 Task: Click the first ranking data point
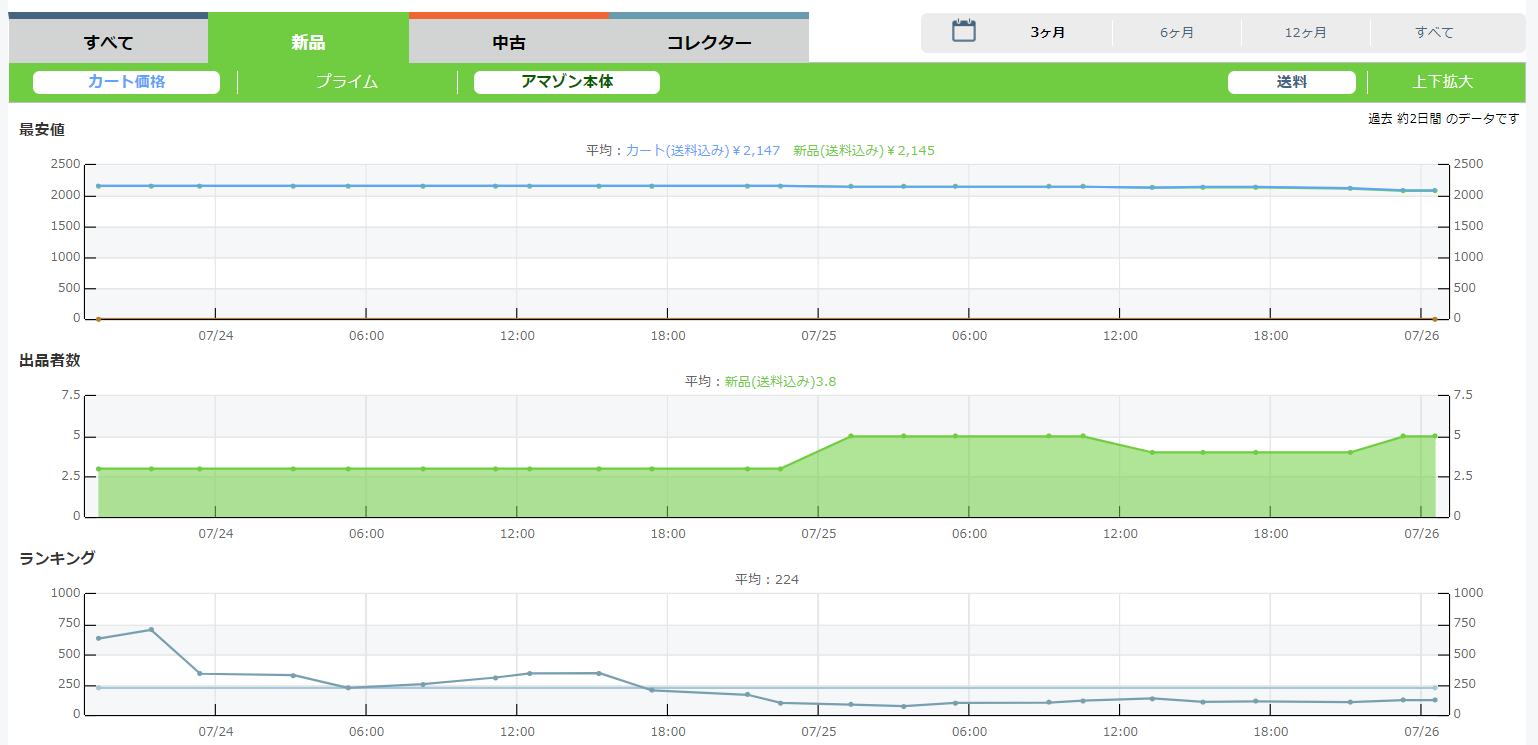click(x=98, y=638)
